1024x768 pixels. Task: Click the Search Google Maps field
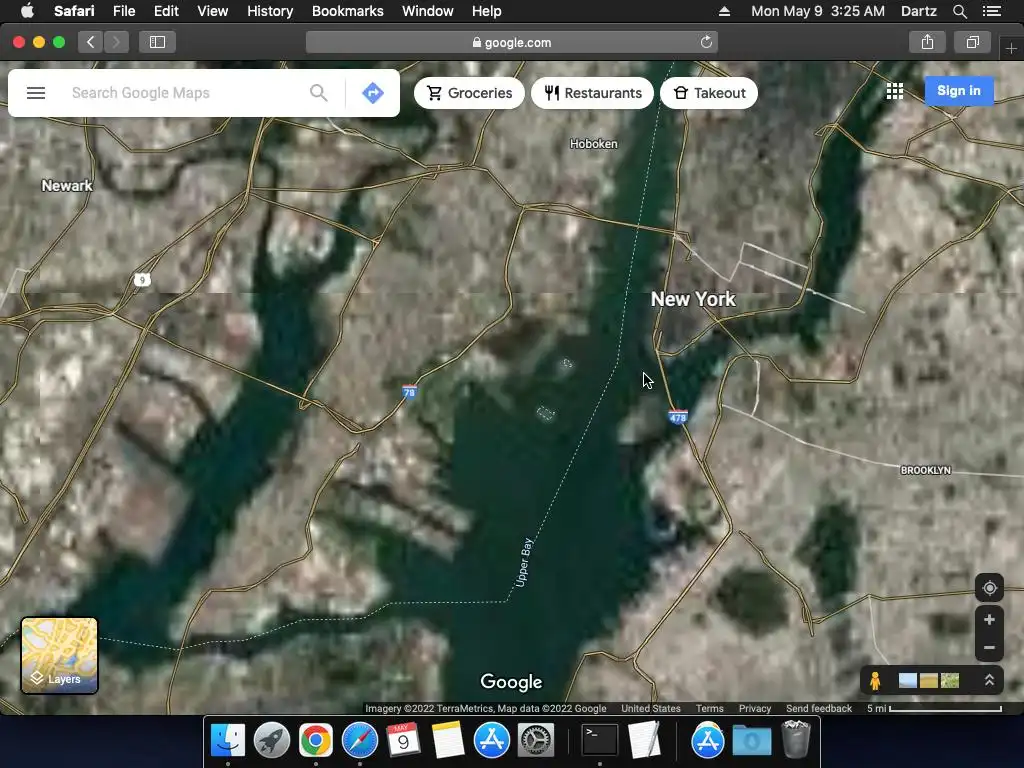(x=186, y=93)
